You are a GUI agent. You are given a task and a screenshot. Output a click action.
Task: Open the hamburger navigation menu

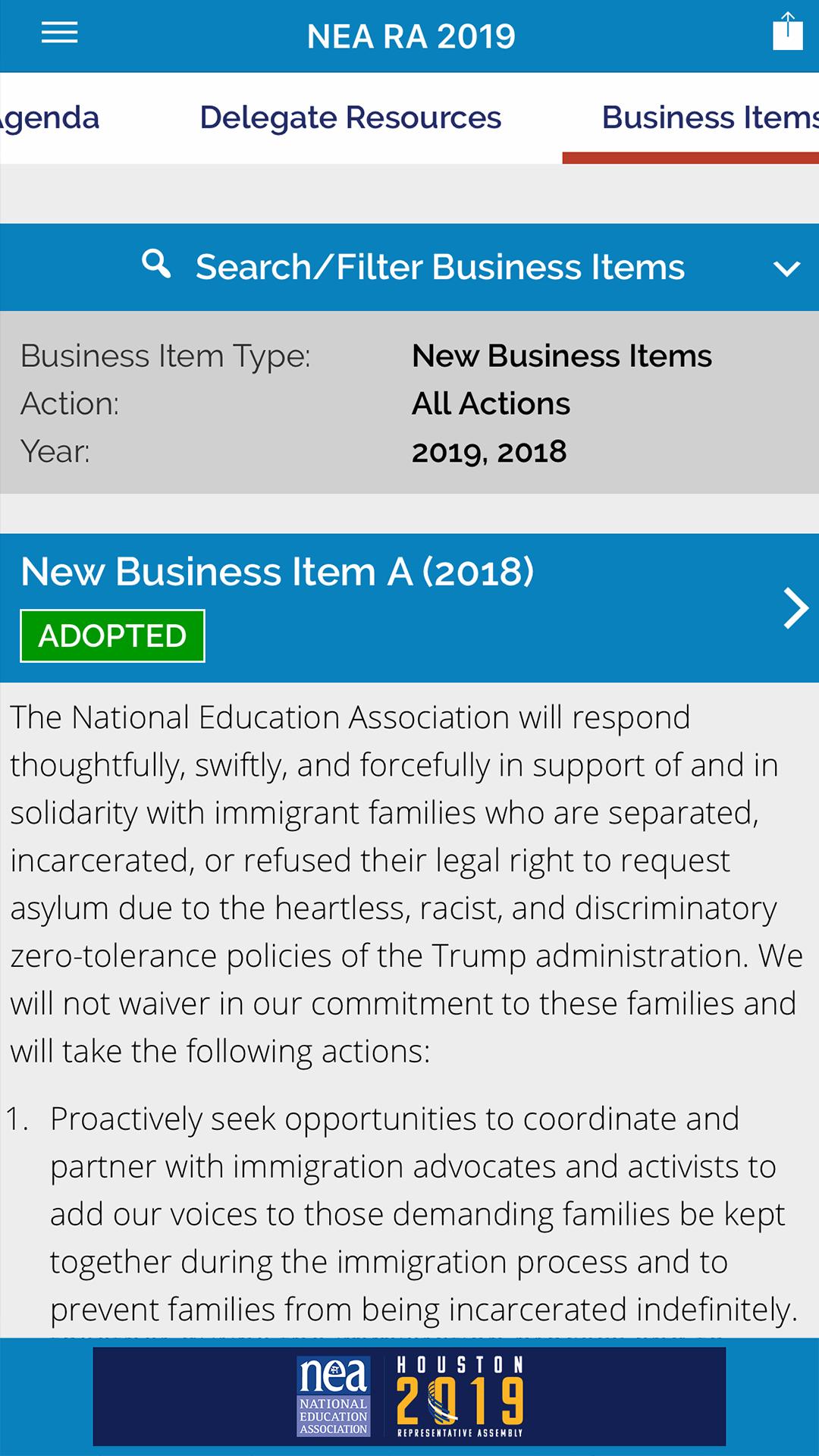[x=59, y=33]
